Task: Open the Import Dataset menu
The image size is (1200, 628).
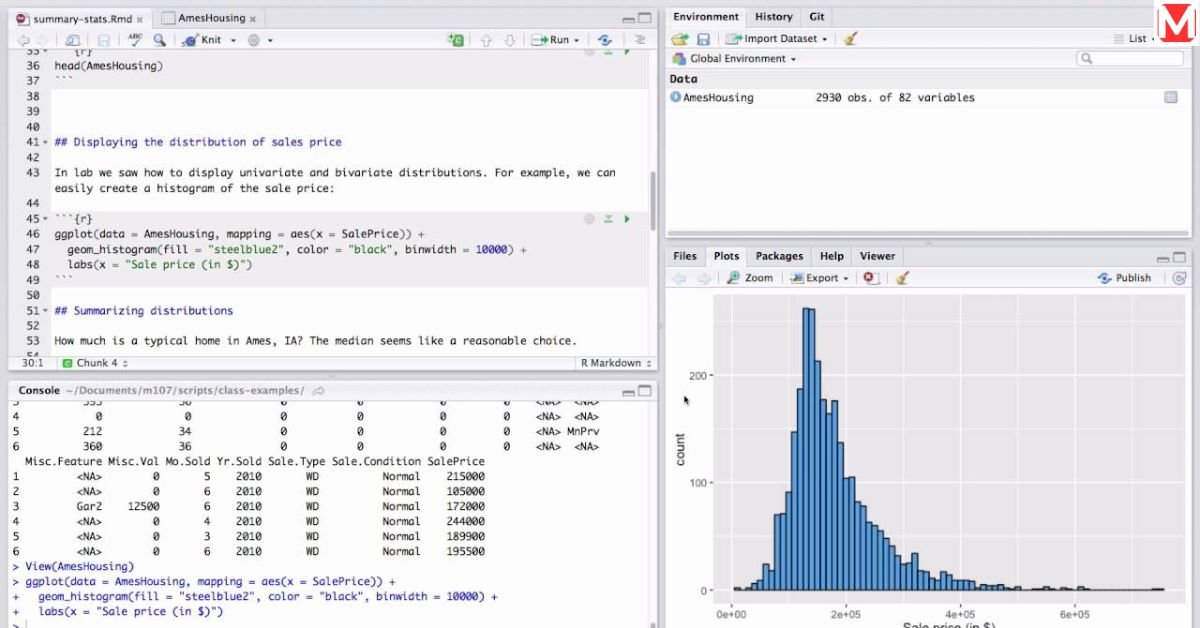Action: coord(777,39)
